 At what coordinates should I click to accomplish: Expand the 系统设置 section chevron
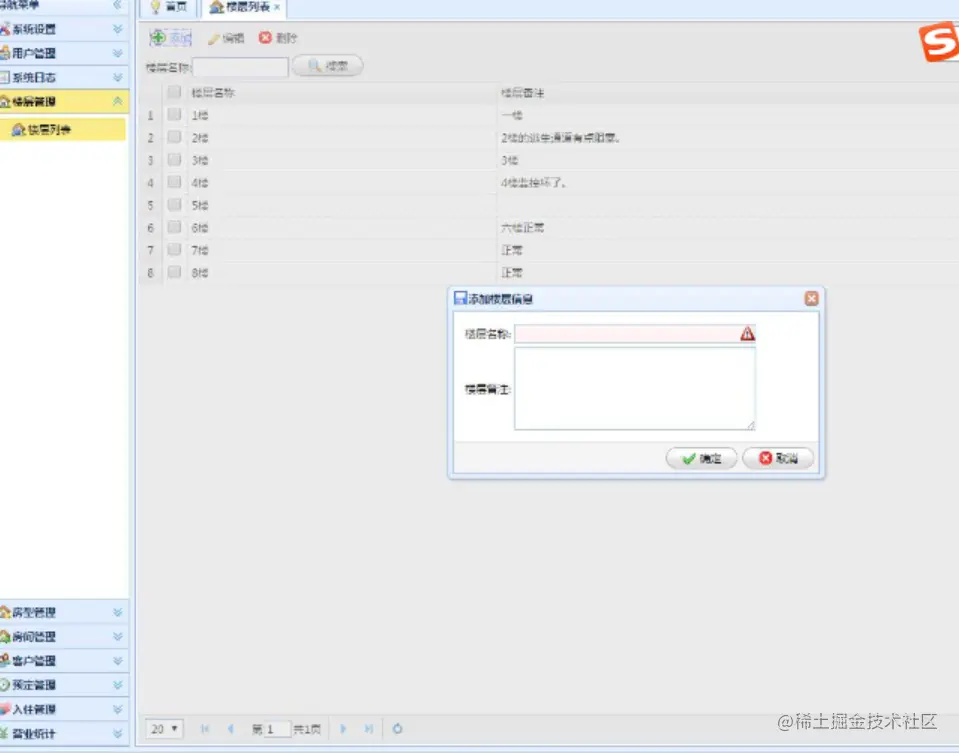click(117, 29)
